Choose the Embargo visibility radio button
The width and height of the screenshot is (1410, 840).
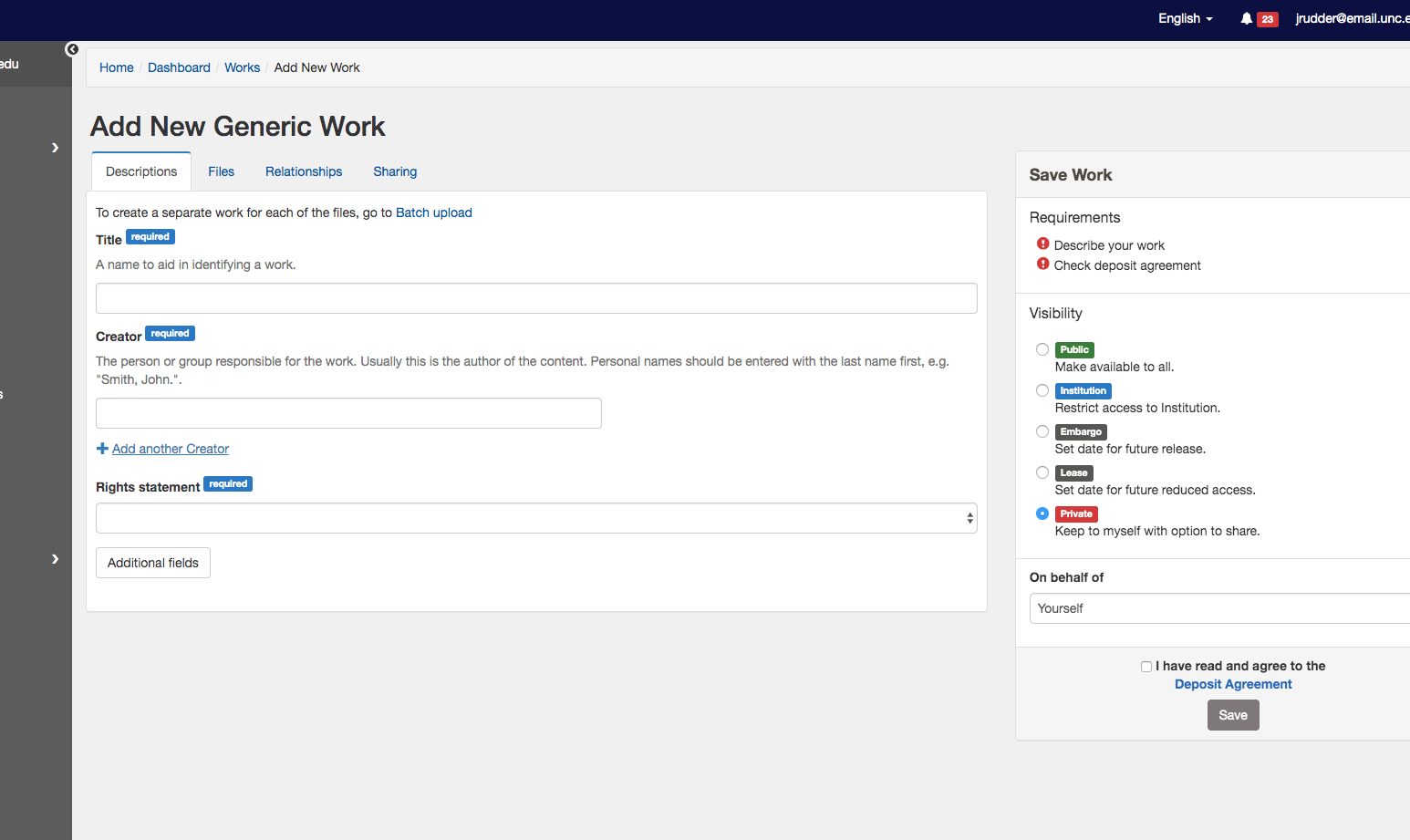click(1042, 431)
